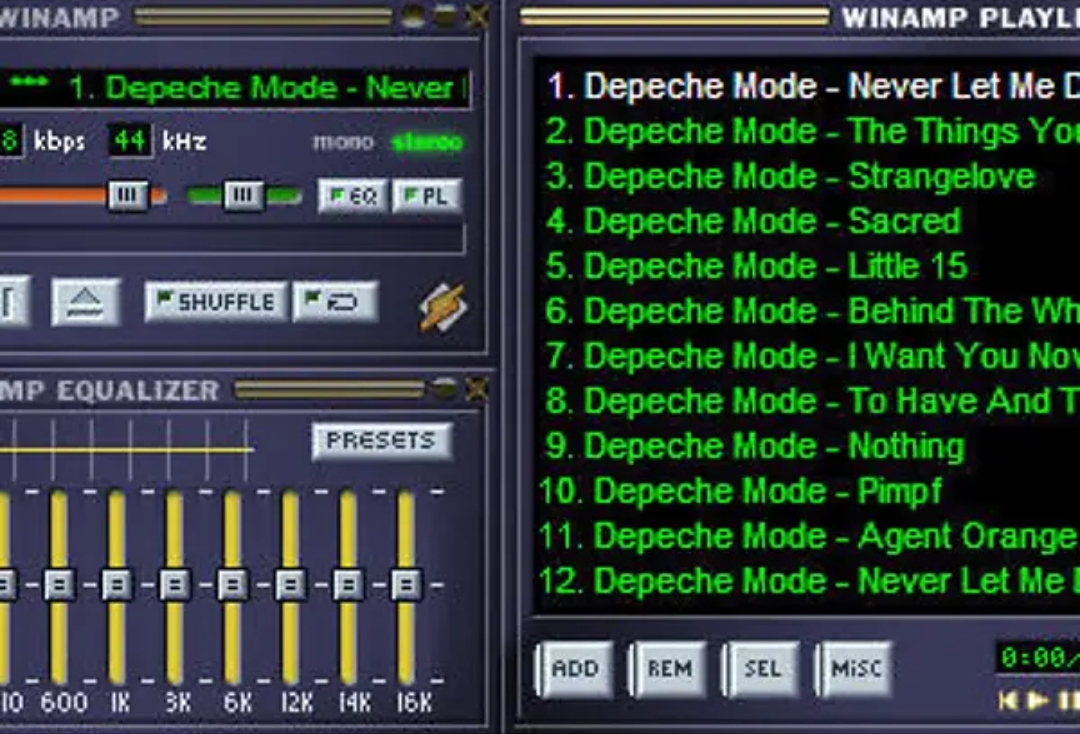Click the playlist time display 0:00
The width and height of the screenshot is (1080, 734).
(1037, 658)
